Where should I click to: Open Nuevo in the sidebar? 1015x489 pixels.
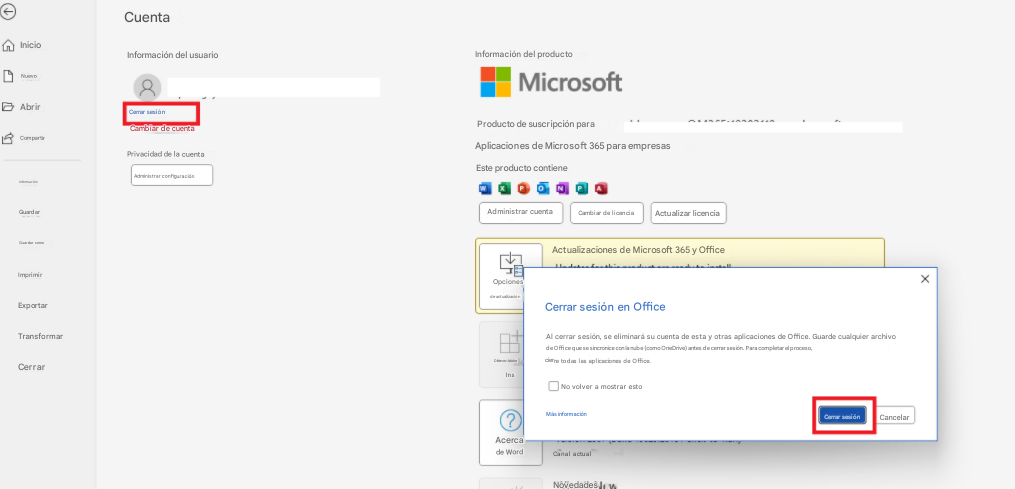[29, 76]
